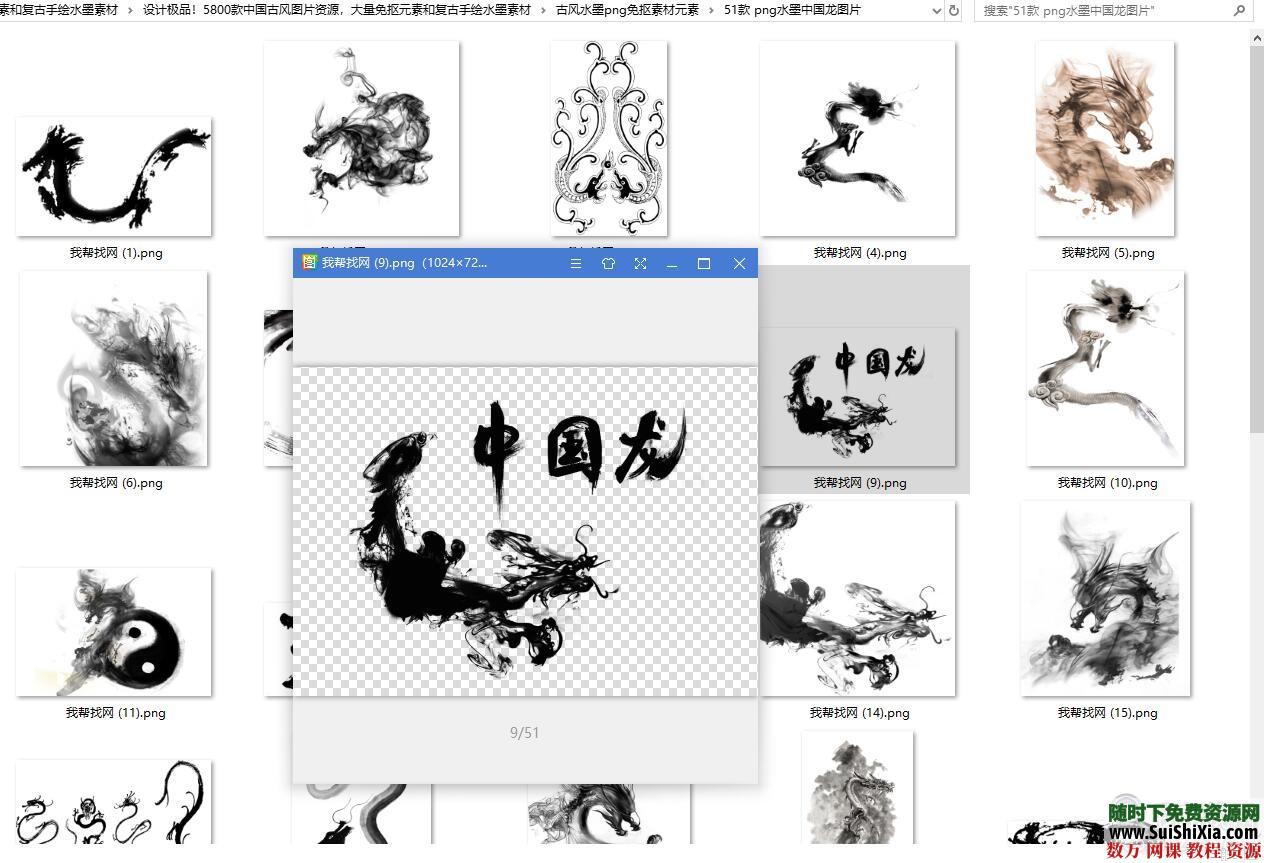Click the highlighted 我帮找网 (9).png thumbnail
The height and width of the screenshot is (863, 1264).
(858, 396)
